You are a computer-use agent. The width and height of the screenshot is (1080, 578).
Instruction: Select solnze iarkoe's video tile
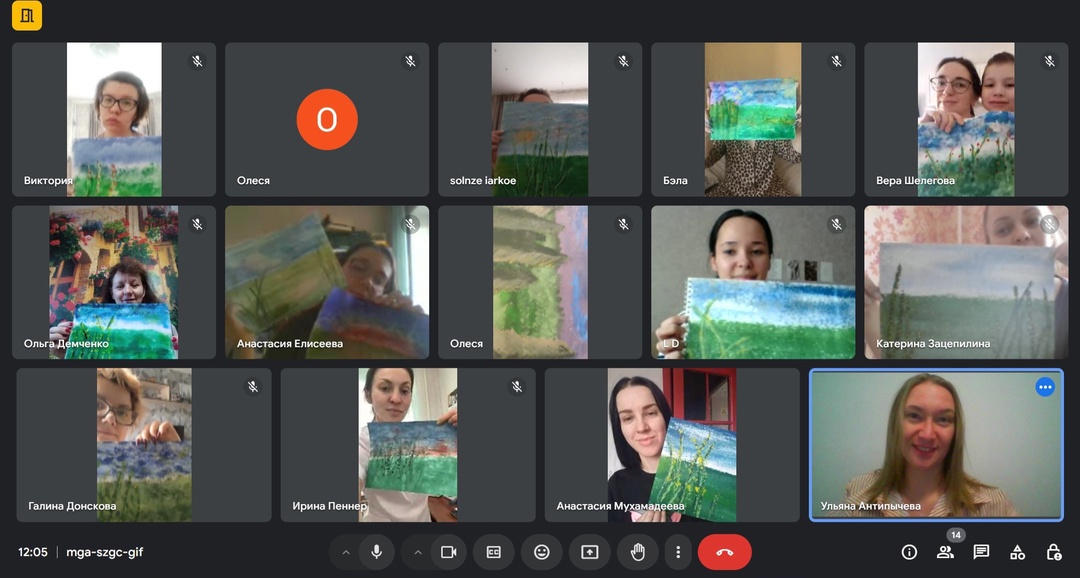pos(540,119)
